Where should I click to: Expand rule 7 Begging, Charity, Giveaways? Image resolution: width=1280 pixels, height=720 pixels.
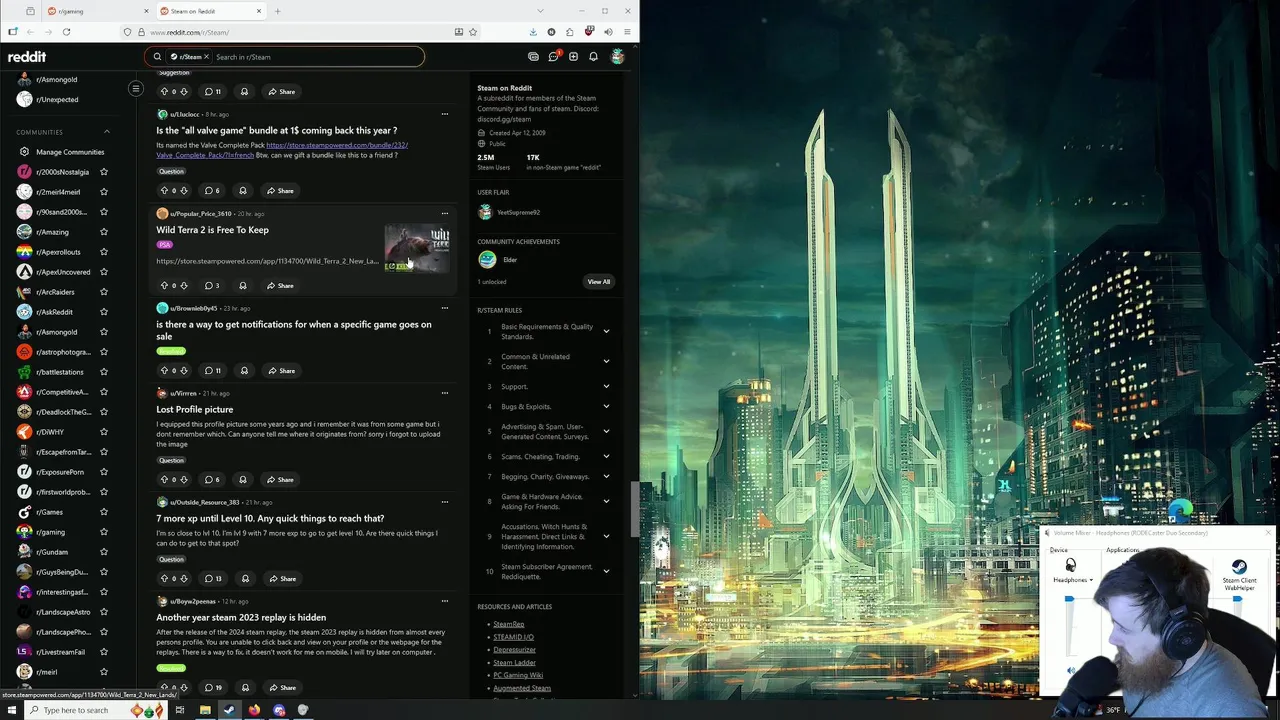606,476
